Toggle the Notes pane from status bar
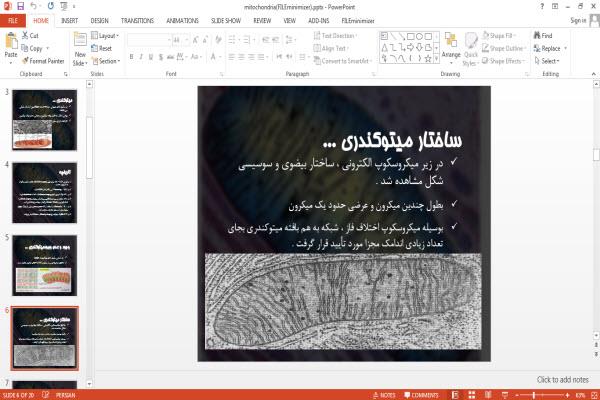The image size is (600, 400). pyautogui.click(x=384, y=395)
